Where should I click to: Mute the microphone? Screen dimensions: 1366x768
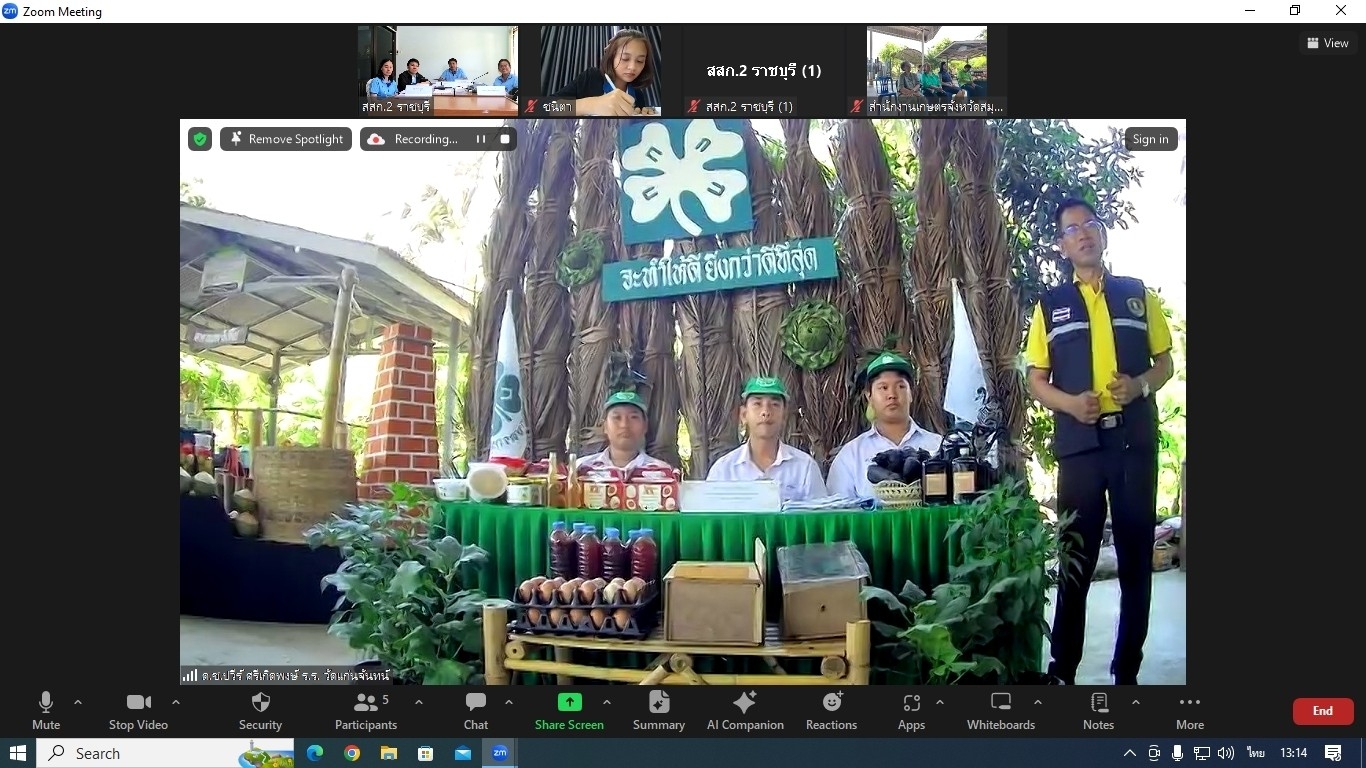46,711
